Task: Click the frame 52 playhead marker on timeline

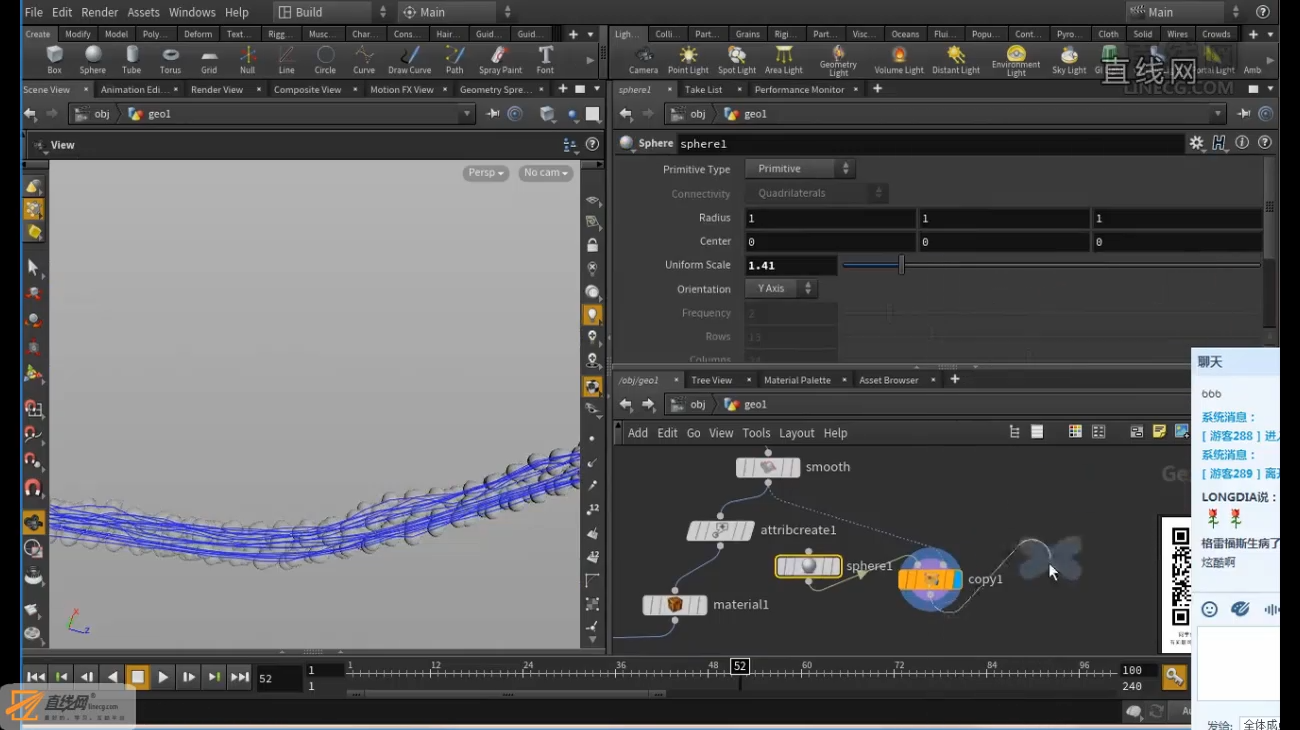Action: [740, 666]
